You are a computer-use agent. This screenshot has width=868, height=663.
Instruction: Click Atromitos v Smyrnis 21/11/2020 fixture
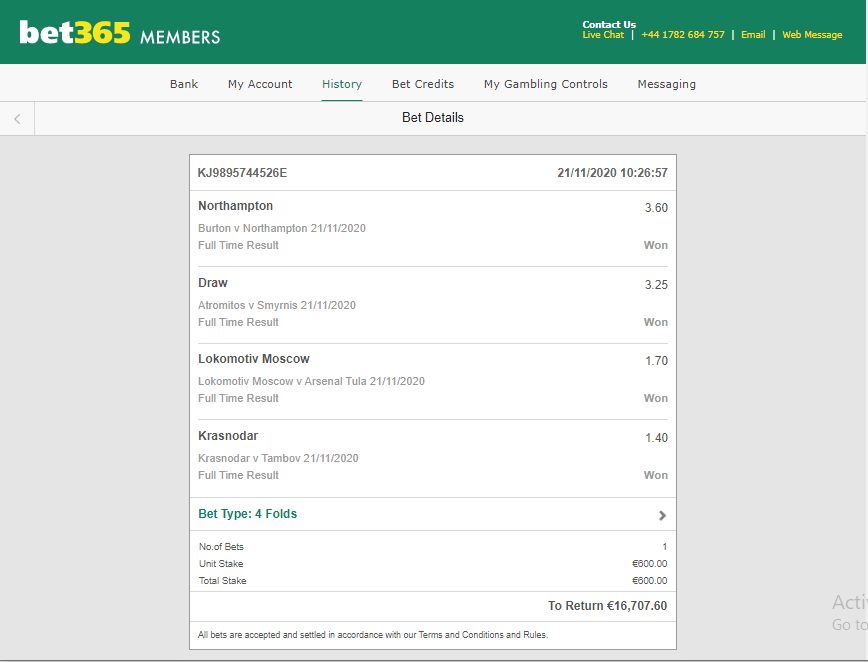tap(277, 305)
